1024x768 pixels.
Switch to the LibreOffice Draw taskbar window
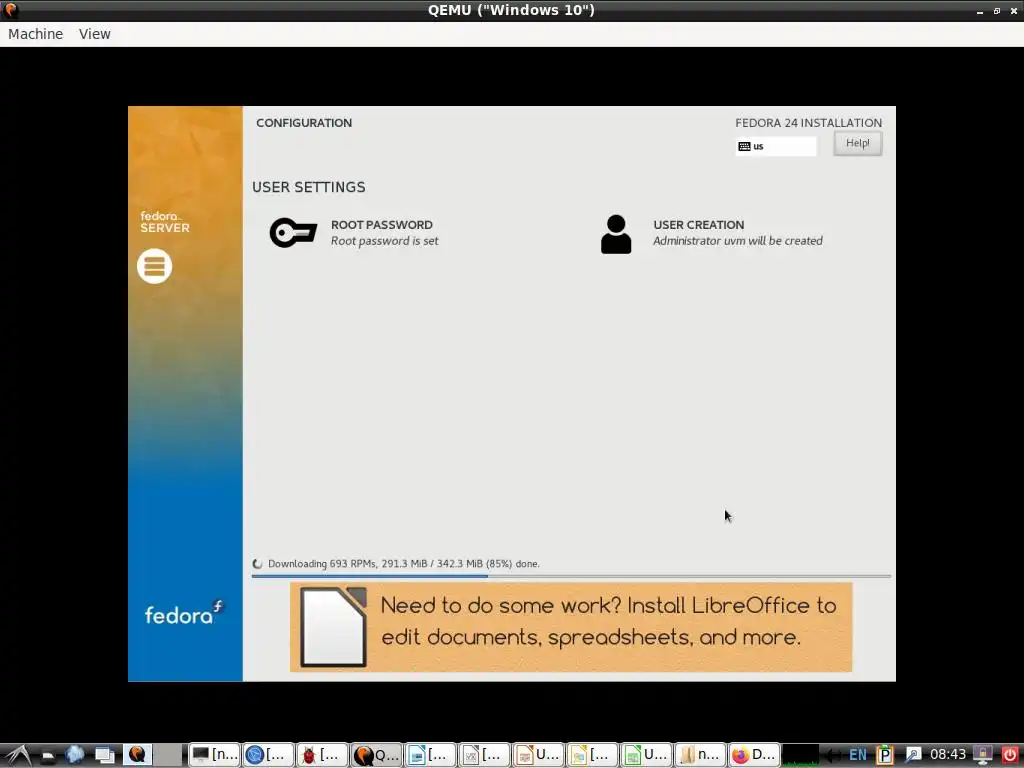[x=592, y=755]
